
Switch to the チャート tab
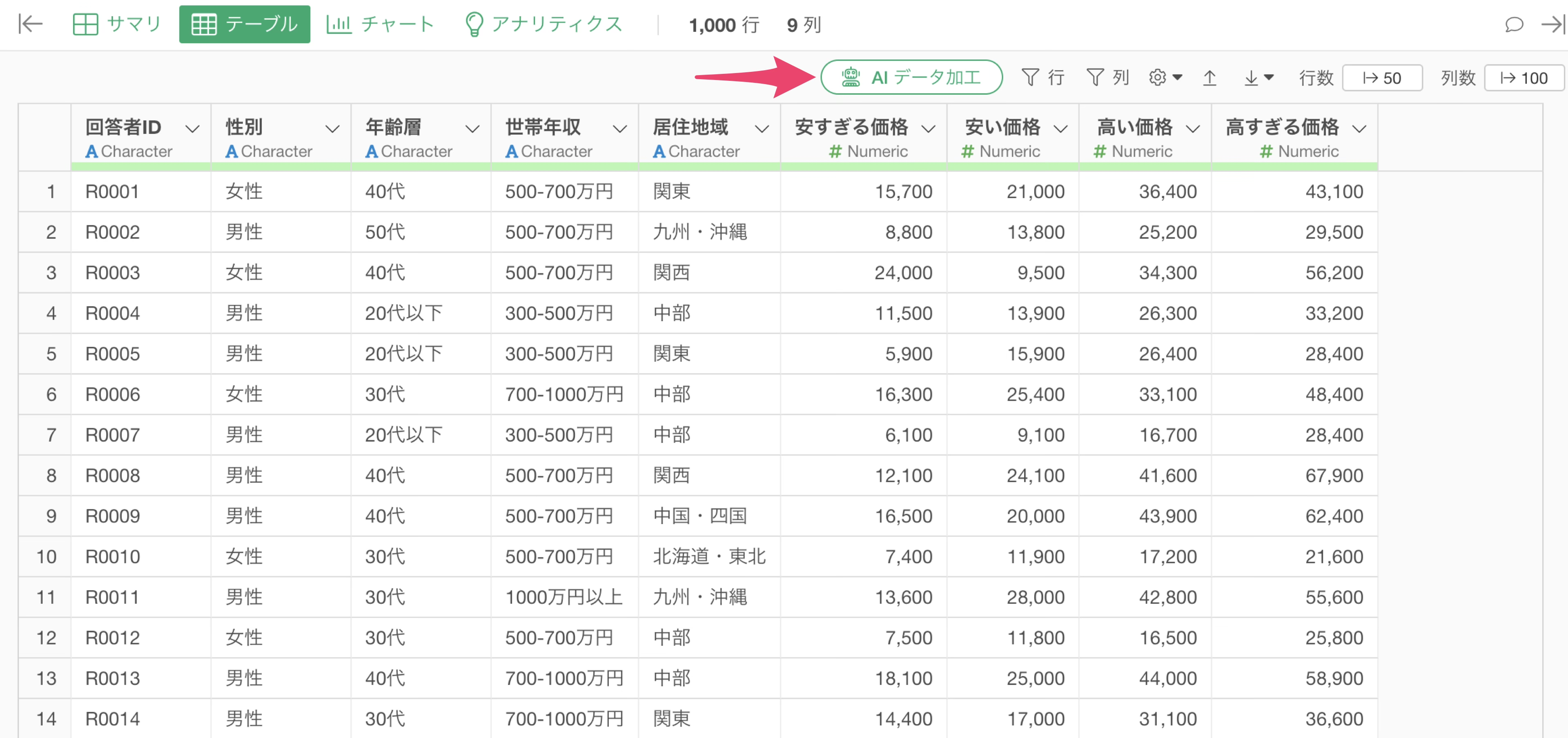[x=380, y=24]
